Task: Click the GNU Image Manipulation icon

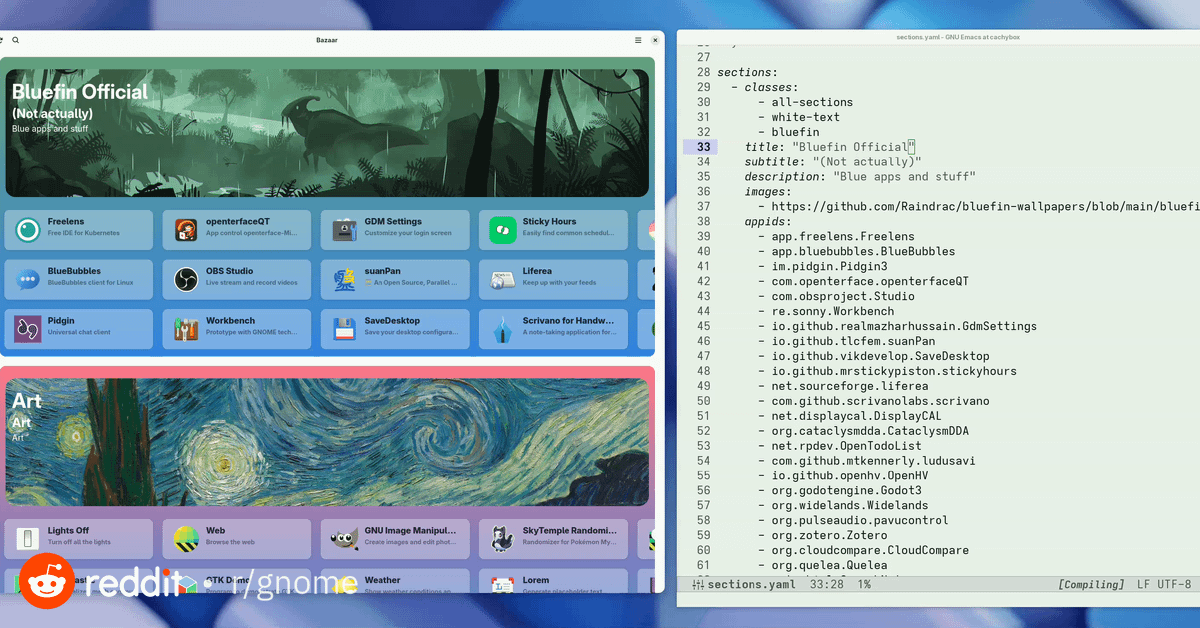Action: pyautogui.click(x=345, y=539)
